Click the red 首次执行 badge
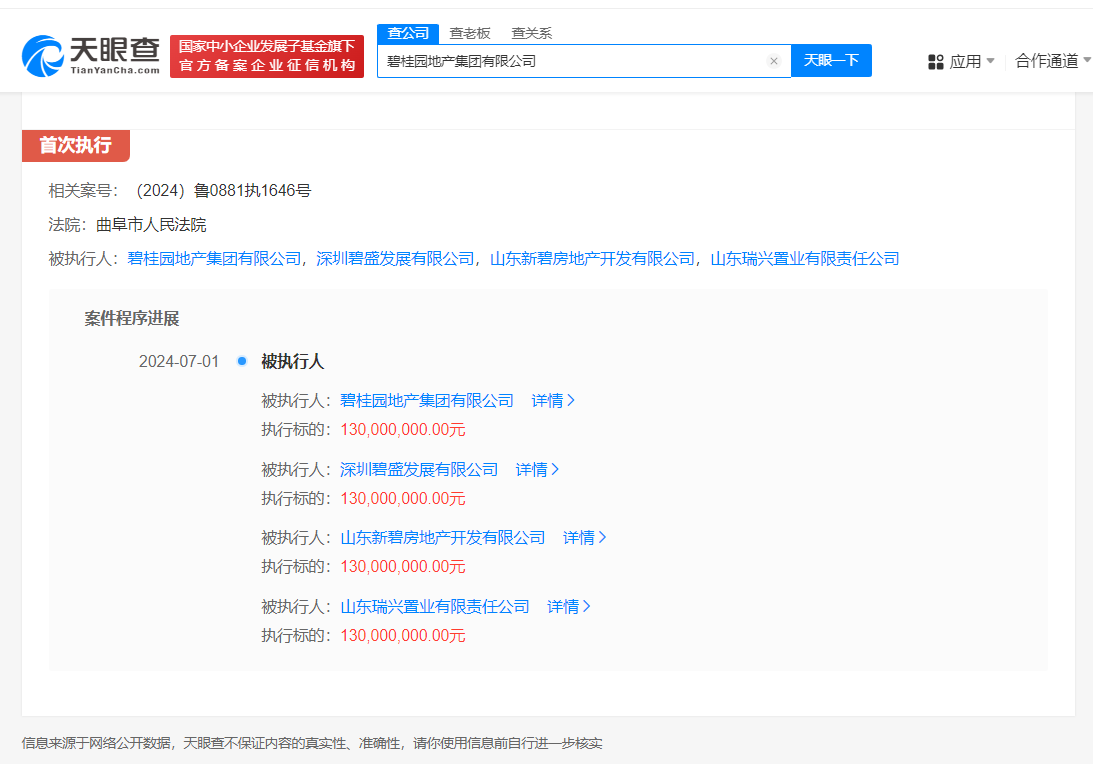The width and height of the screenshot is (1093, 764). (76, 146)
